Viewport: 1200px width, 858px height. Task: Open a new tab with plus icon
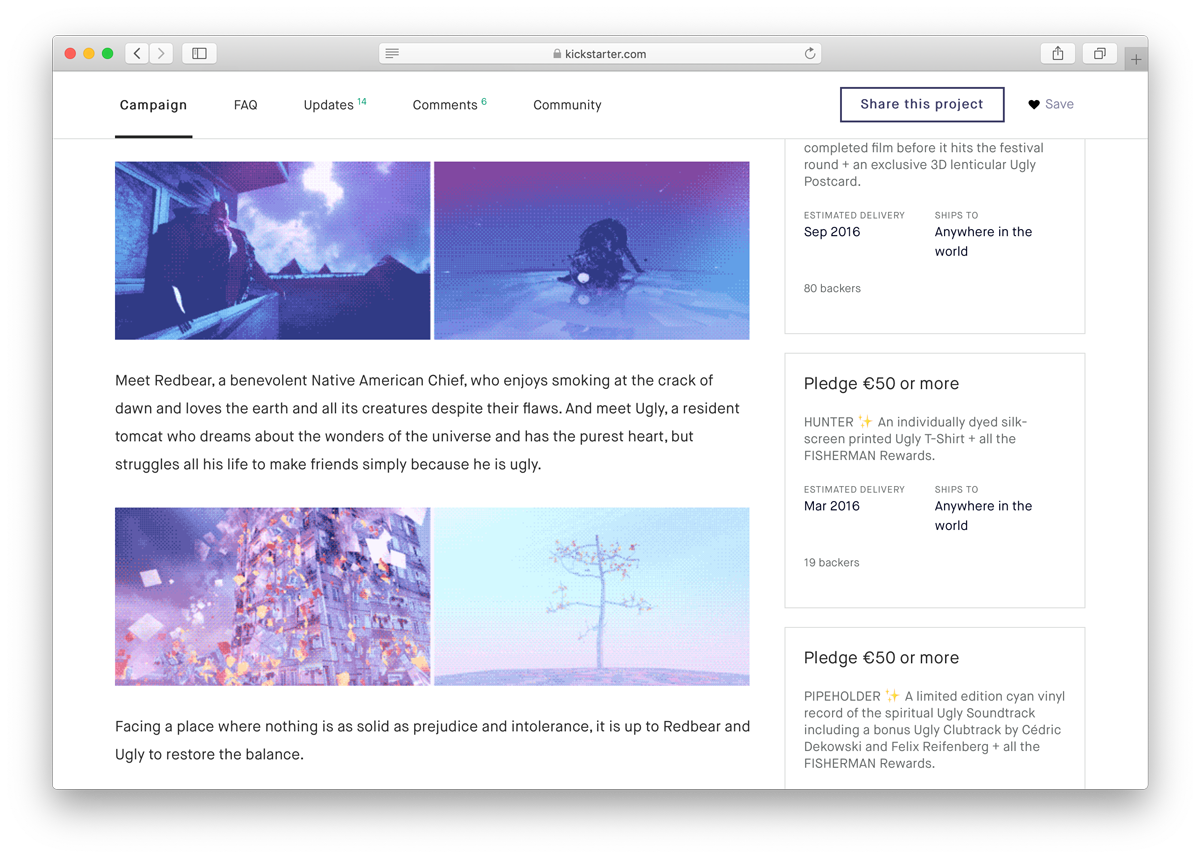click(x=1135, y=60)
